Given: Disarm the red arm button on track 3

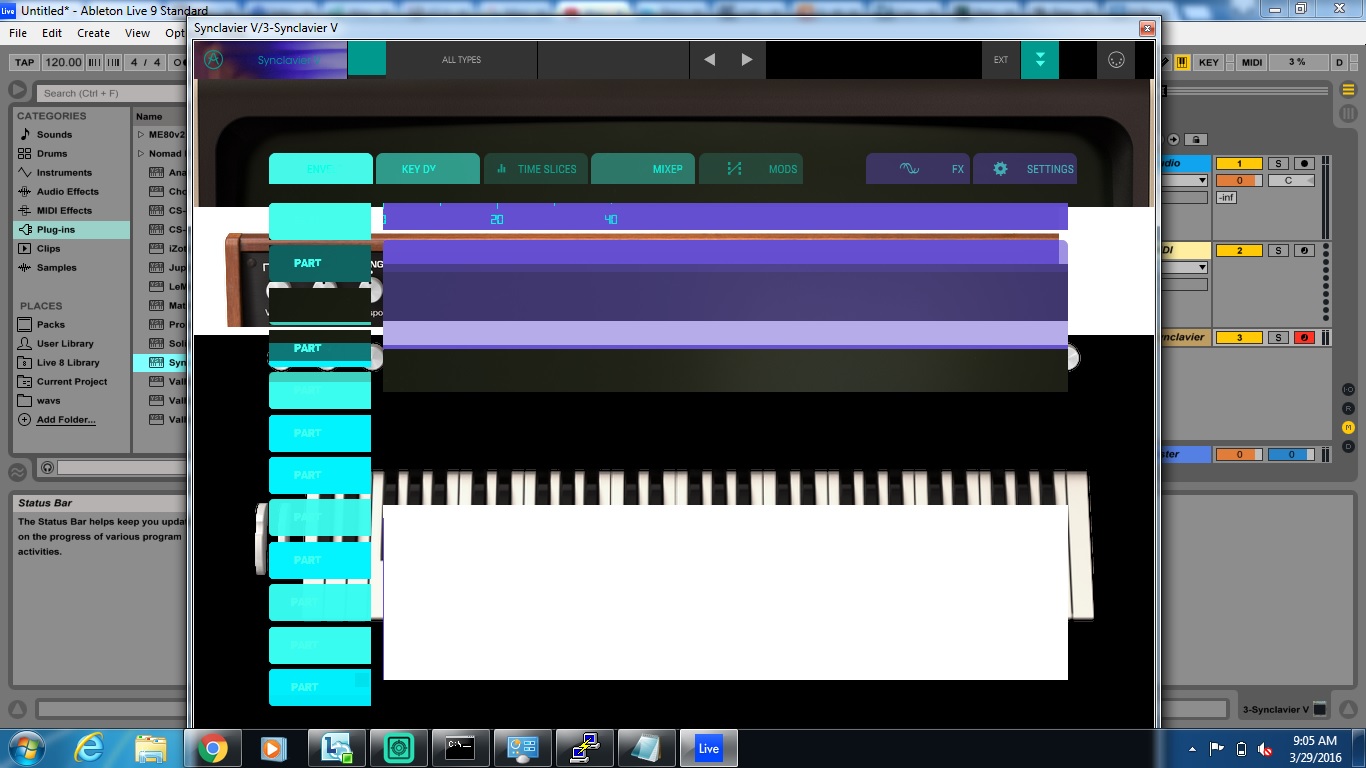Looking at the screenshot, I should click(1304, 338).
